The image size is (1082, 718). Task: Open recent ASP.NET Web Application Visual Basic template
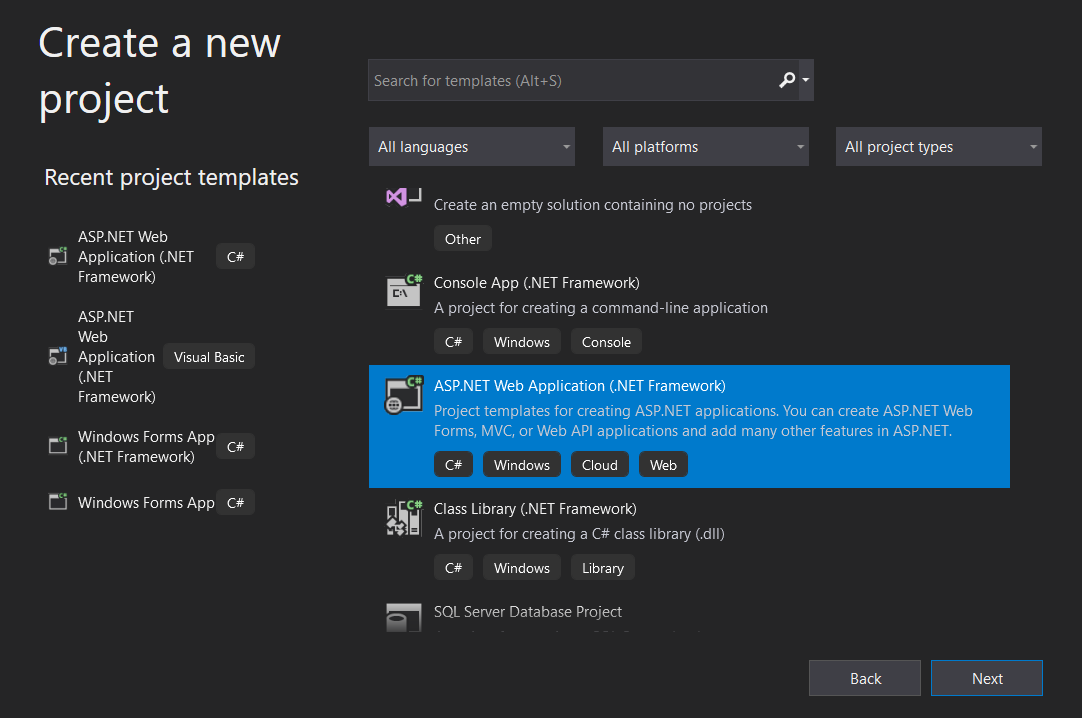[116, 357]
